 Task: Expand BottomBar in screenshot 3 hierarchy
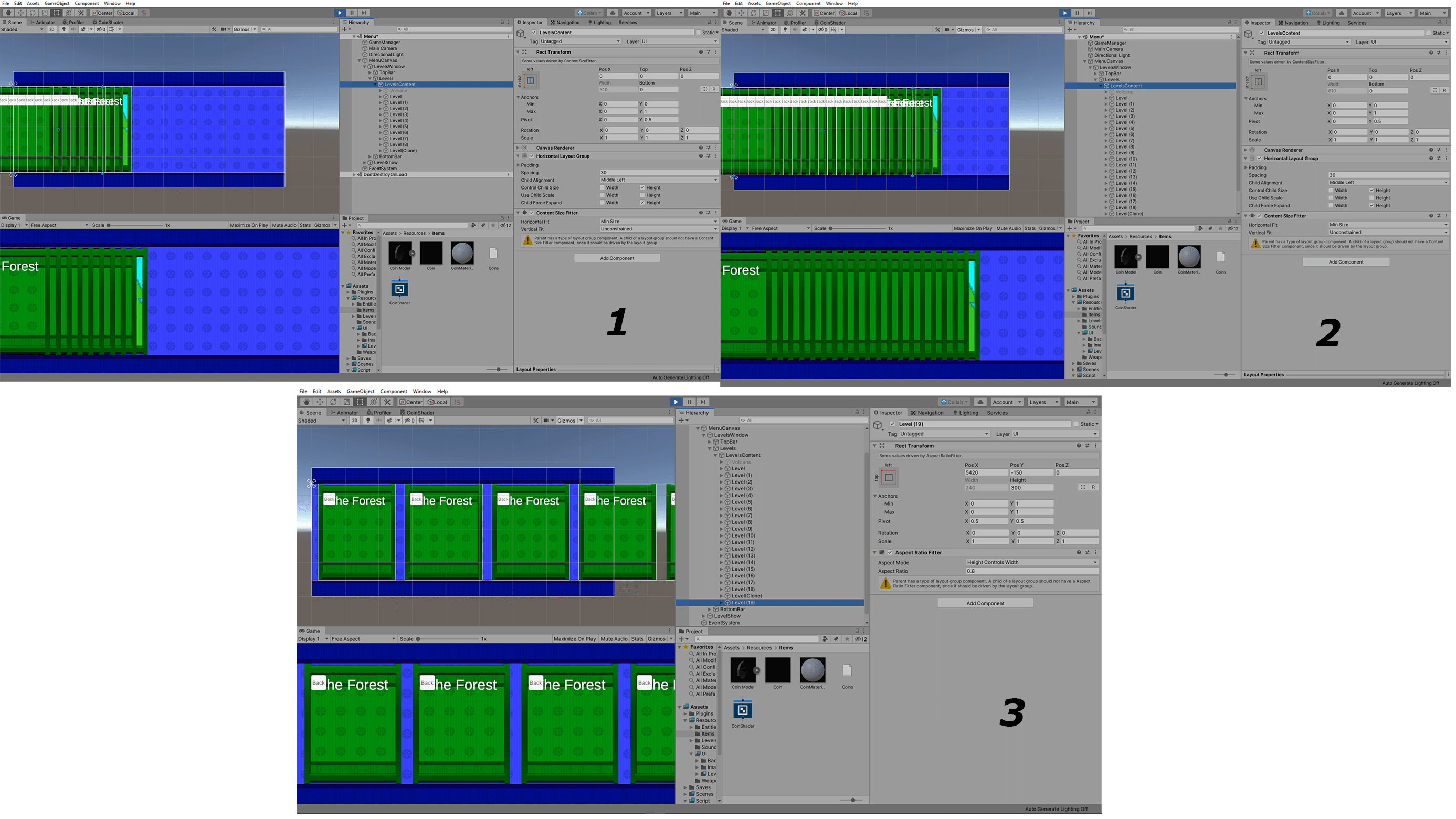pos(711,610)
